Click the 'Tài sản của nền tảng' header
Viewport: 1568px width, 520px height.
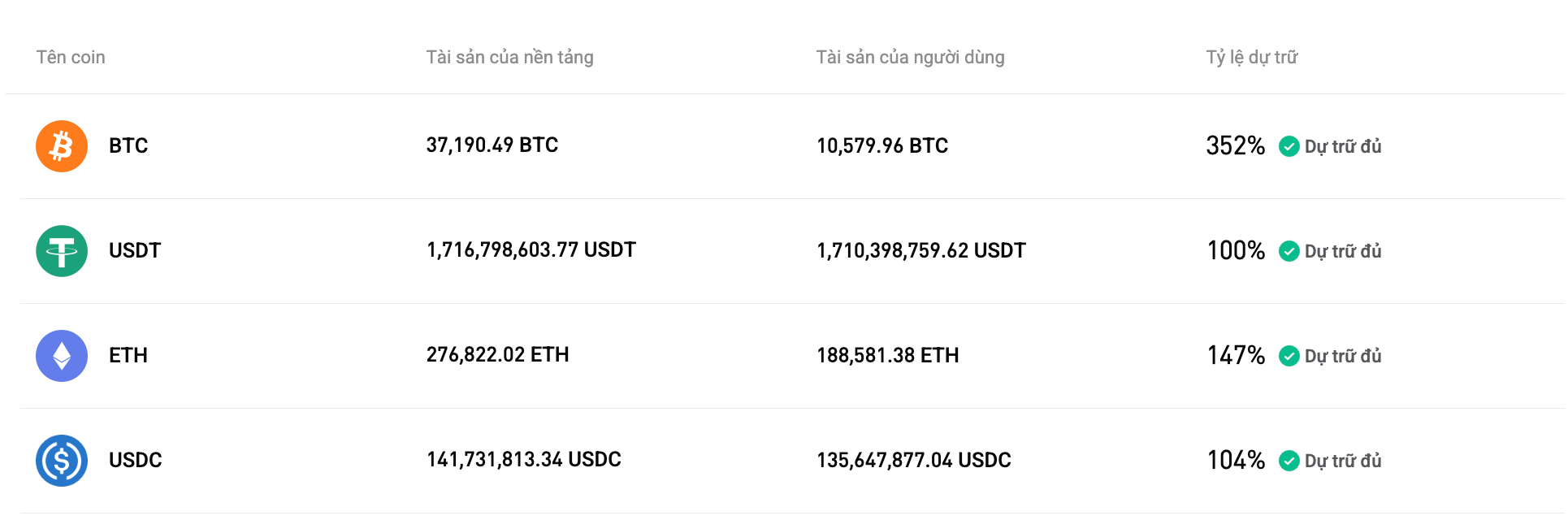[x=511, y=57]
